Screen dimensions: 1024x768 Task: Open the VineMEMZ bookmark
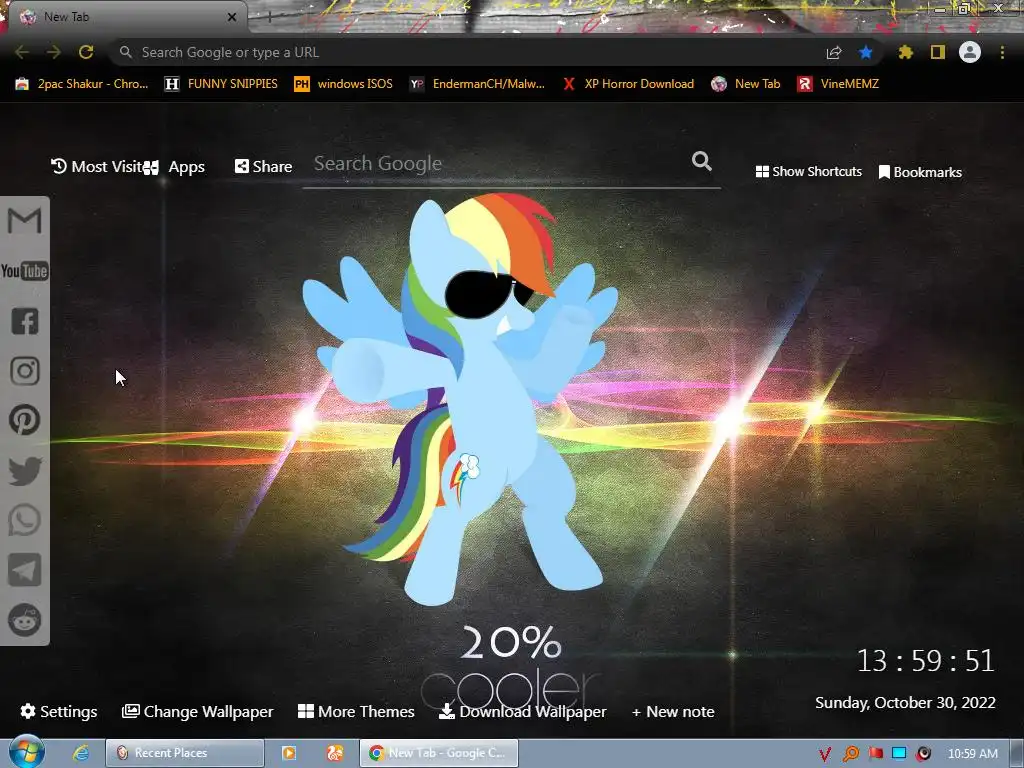838,84
